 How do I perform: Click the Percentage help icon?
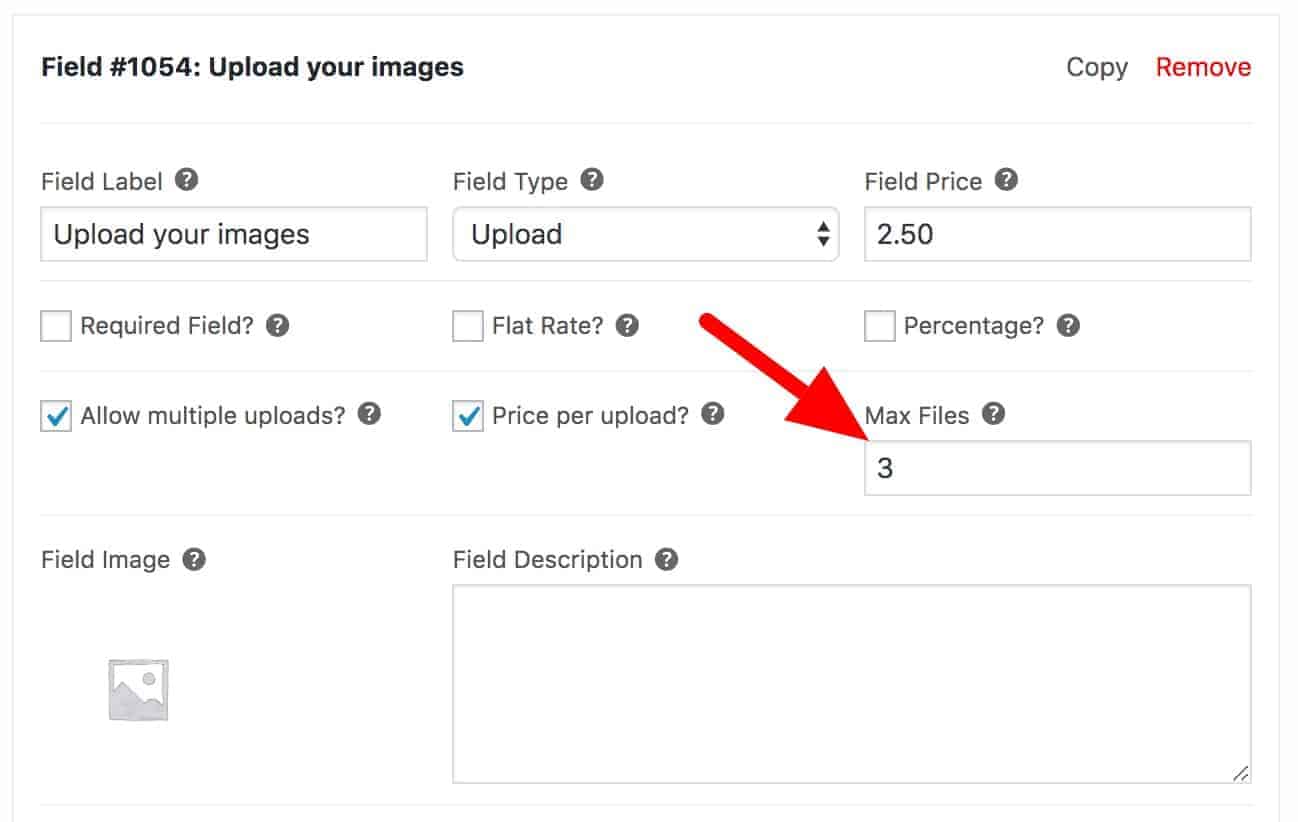[1068, 325]
